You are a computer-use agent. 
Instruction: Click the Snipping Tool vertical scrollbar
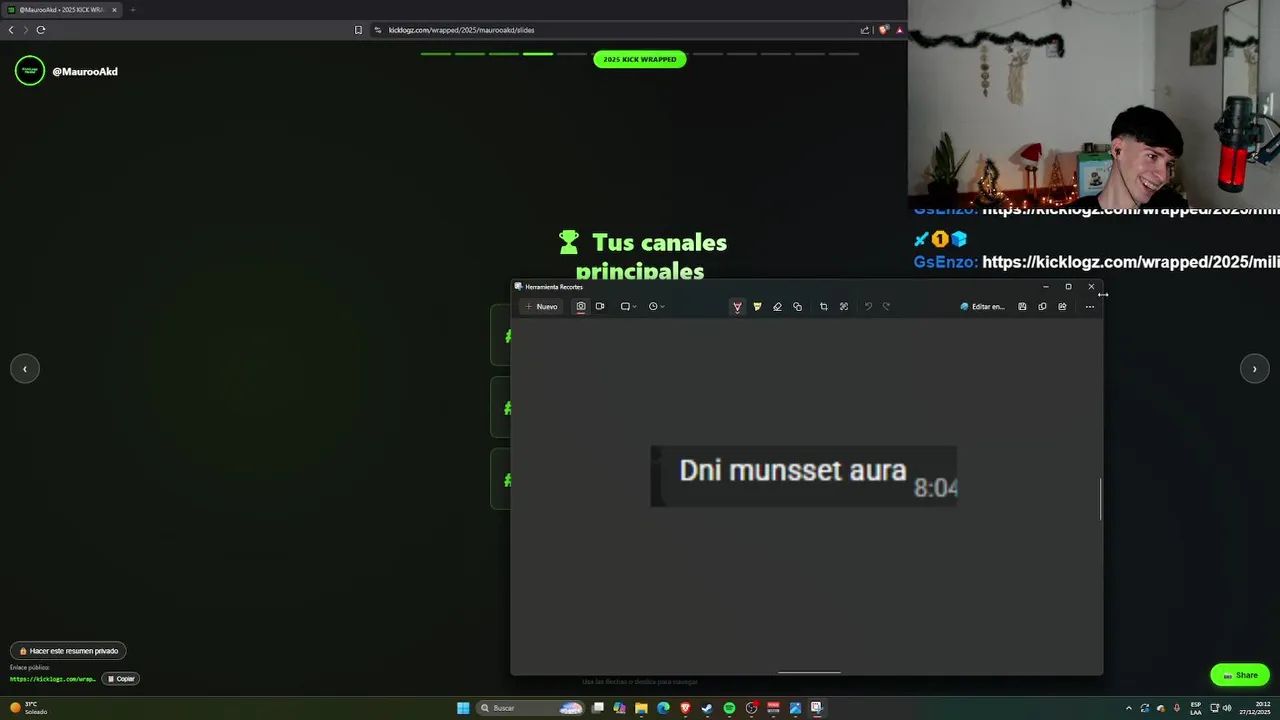tap(1101, 498)
